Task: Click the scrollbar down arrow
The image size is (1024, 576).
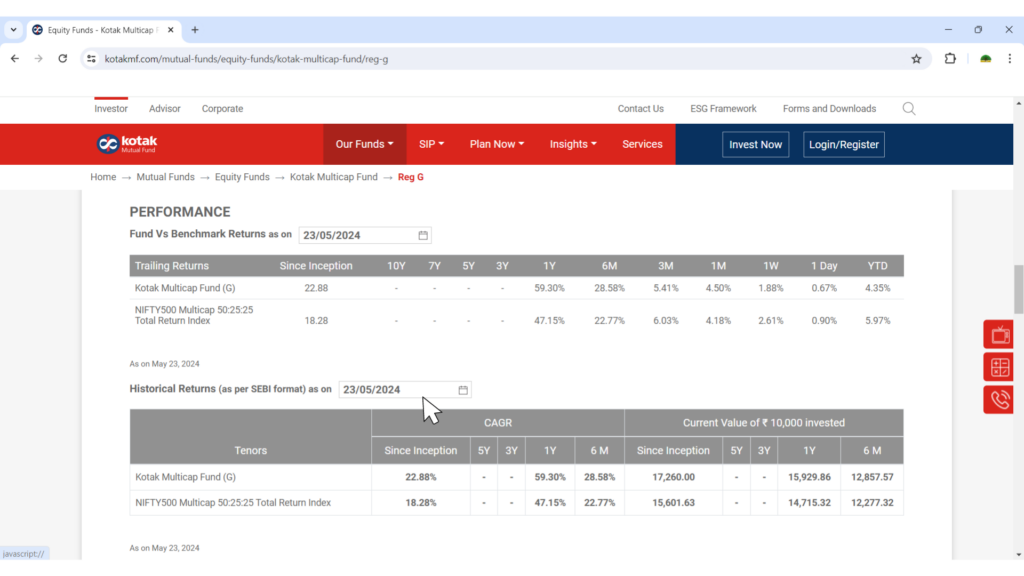Action: point(1019,554)
